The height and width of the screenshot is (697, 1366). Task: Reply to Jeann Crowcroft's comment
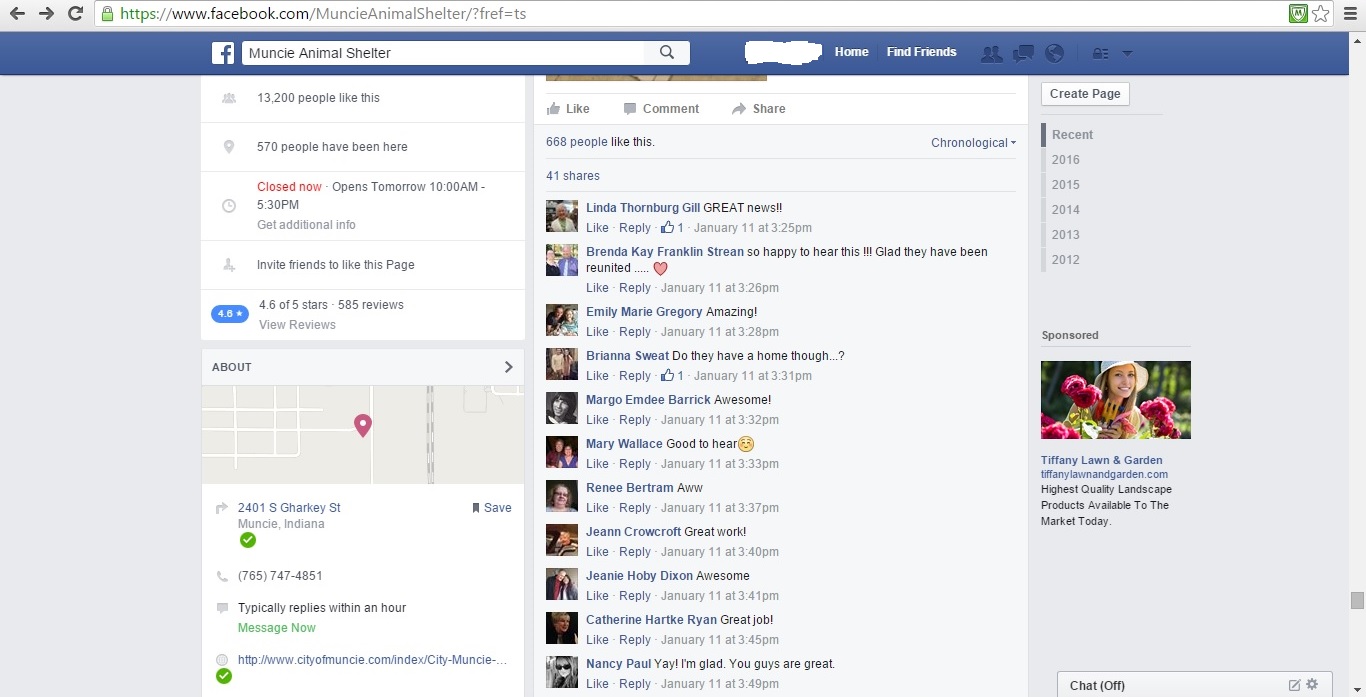pos(635,552)
